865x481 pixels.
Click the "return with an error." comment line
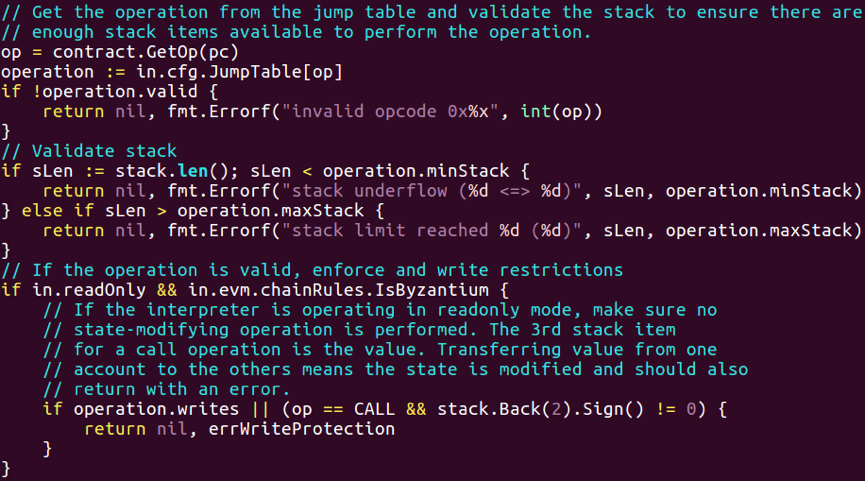click(167, 389)
